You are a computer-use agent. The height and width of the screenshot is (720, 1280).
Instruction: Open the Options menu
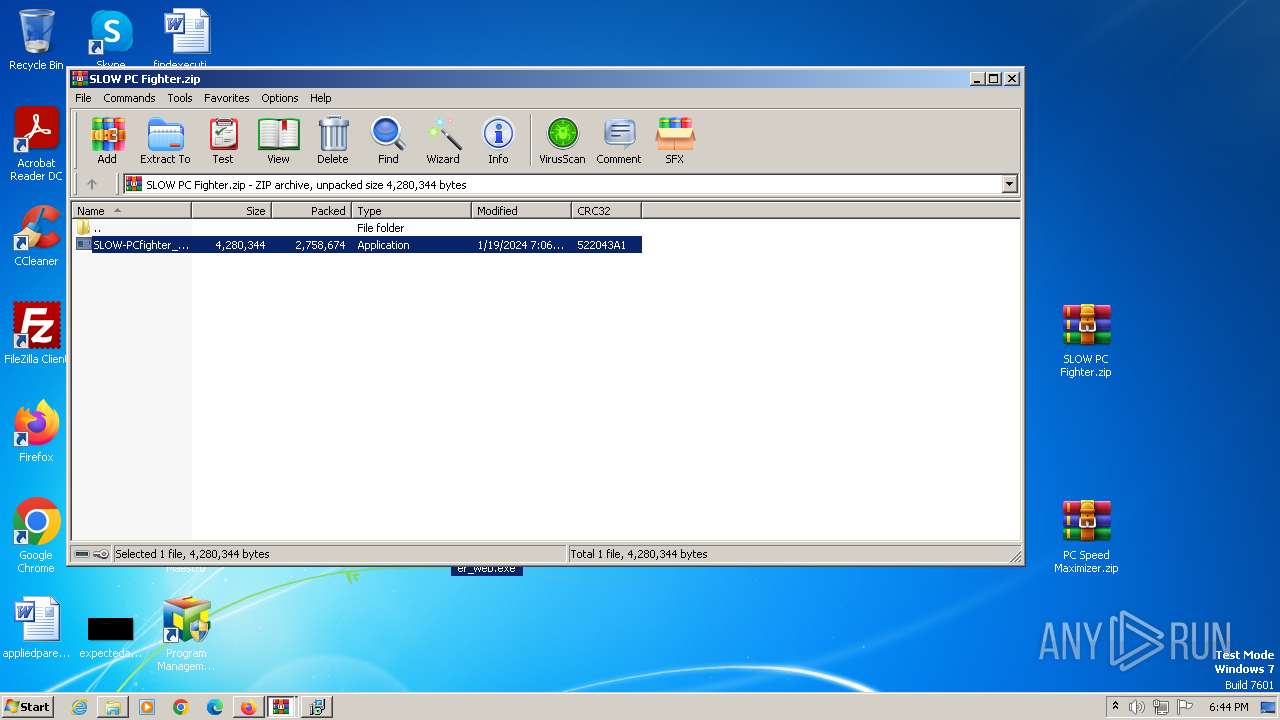point(280,98)
